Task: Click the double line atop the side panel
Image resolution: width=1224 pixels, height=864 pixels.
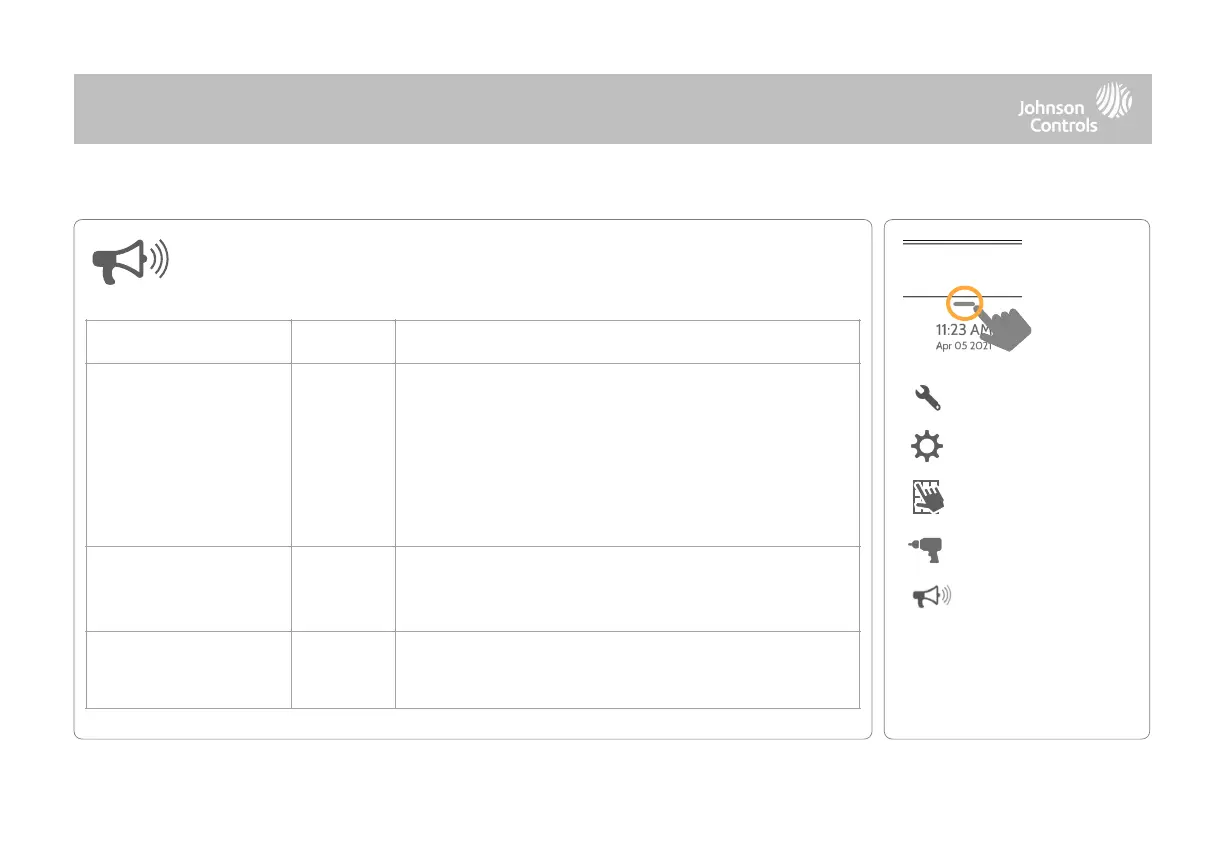Action: [x=962, y=242]
